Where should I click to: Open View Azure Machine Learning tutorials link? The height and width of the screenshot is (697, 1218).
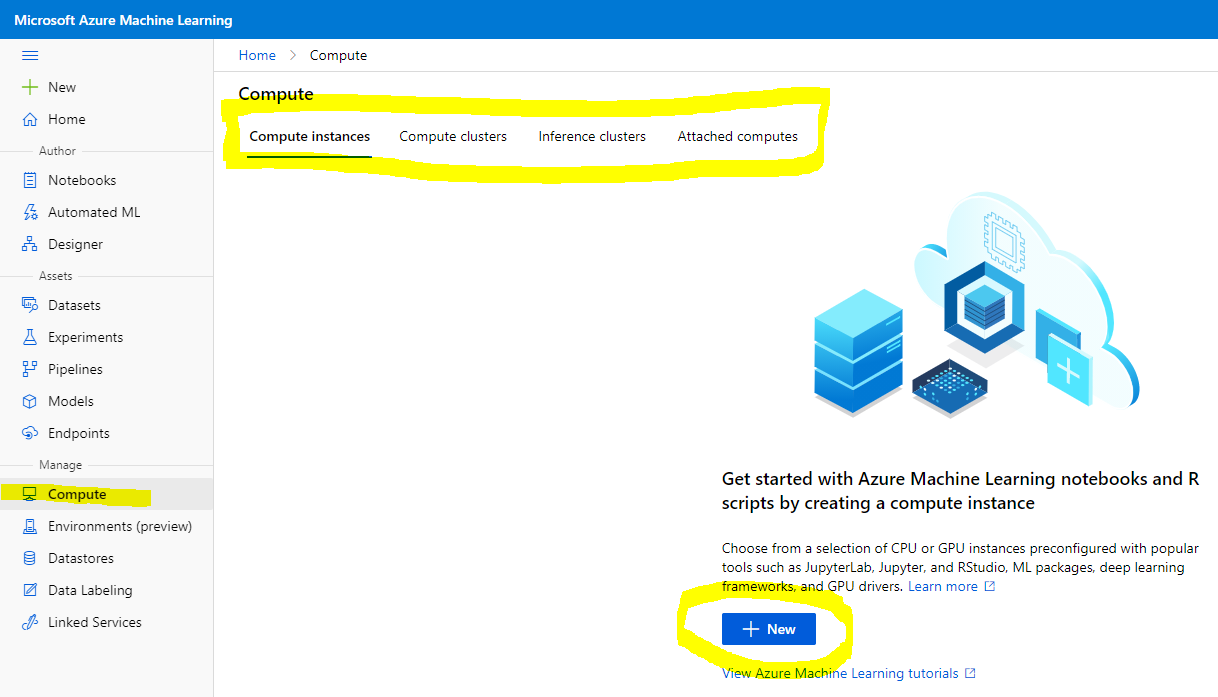click(x=840, y=673)
